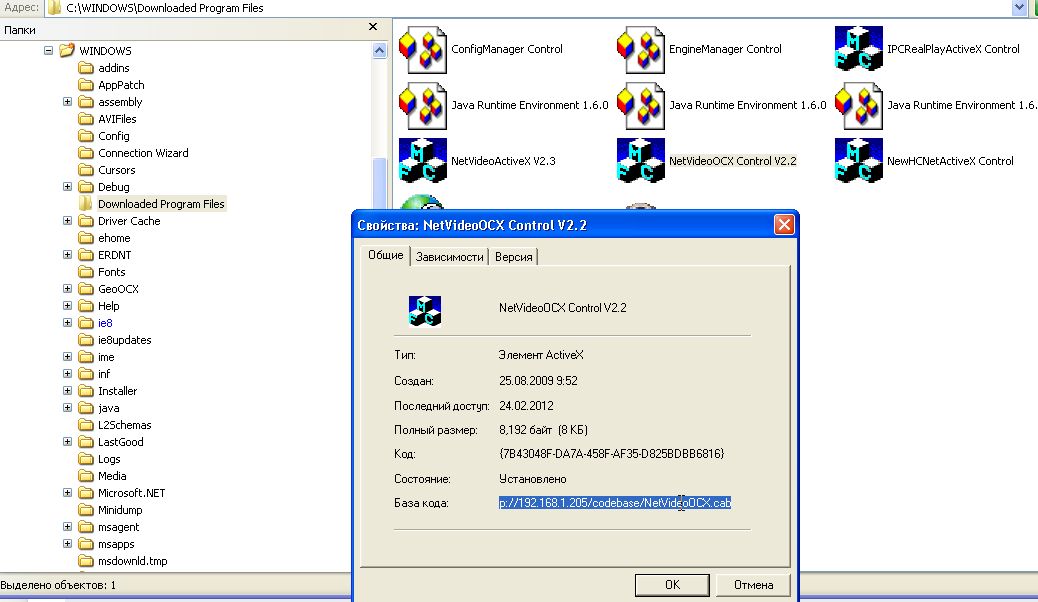Click the Установлено status value
Viewport: 1038px width, 602px height.
(533, 479)
